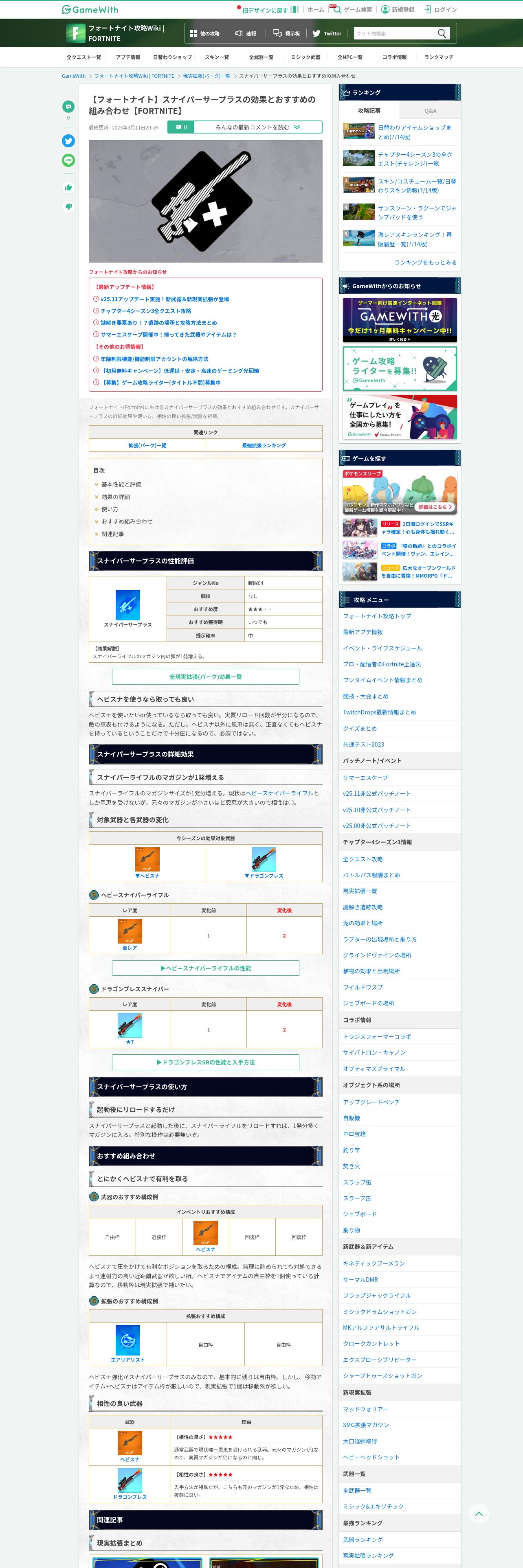Switch to Q&A ranking tab
Viewport: 523px width, 1568px height.
click(430, 110)
